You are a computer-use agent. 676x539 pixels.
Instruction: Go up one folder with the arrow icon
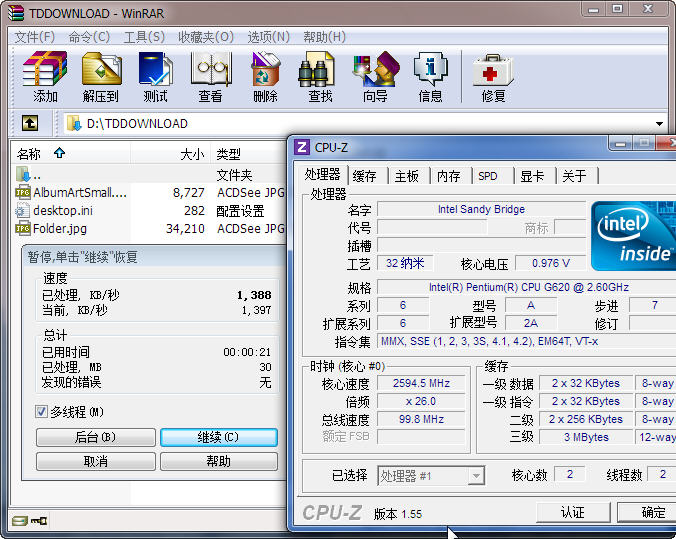[30, 123]
